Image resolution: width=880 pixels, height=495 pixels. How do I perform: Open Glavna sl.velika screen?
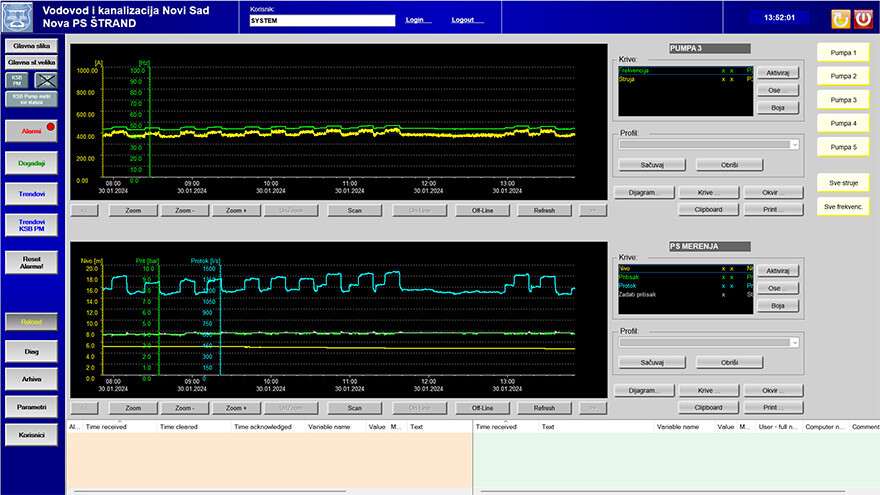tap(31, 62)
